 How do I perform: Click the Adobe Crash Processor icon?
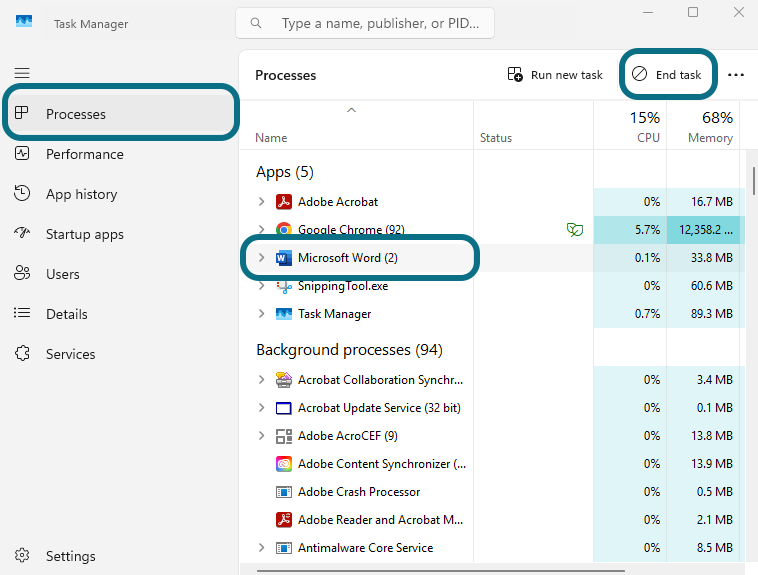[284, 492]
